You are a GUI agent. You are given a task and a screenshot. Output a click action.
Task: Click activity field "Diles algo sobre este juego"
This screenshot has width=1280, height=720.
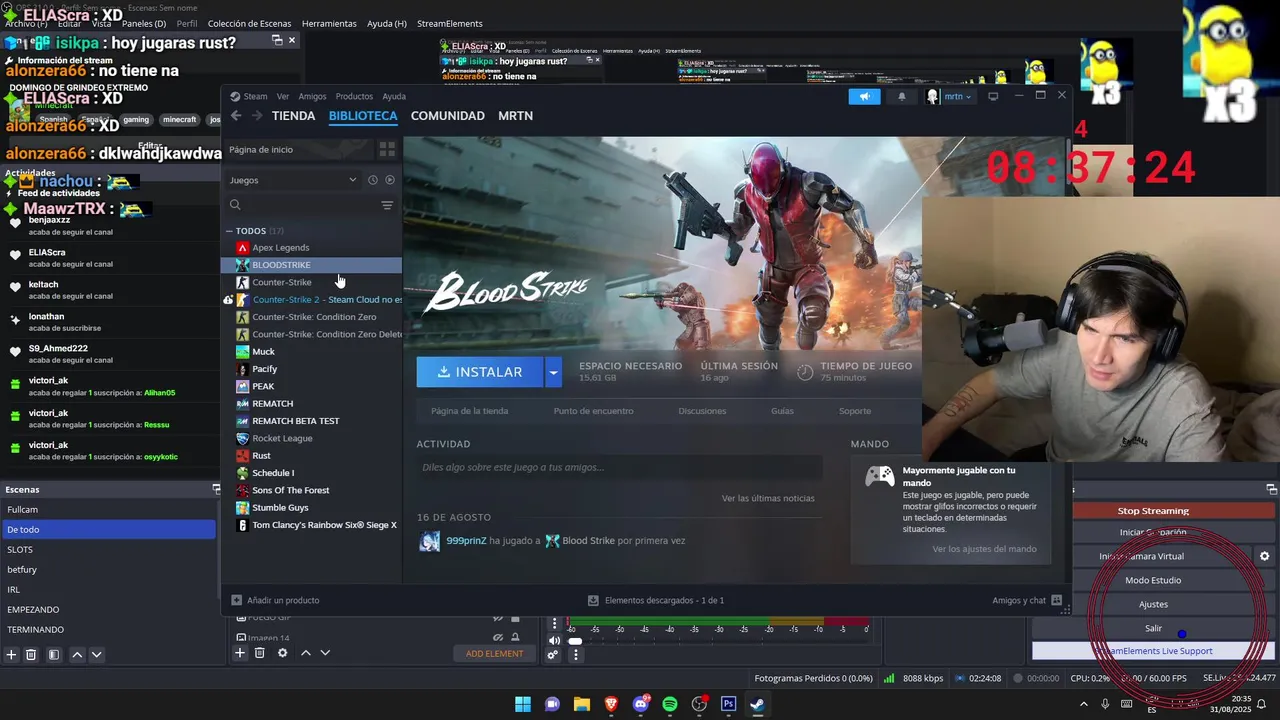pyautogui.click(x=619, y=467)
